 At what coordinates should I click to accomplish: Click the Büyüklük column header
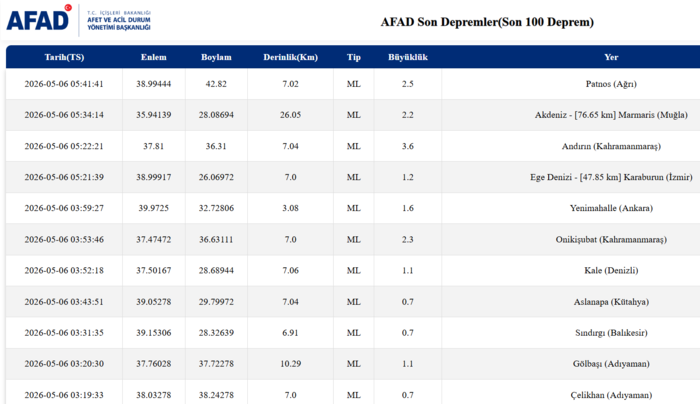click(408, 57)
